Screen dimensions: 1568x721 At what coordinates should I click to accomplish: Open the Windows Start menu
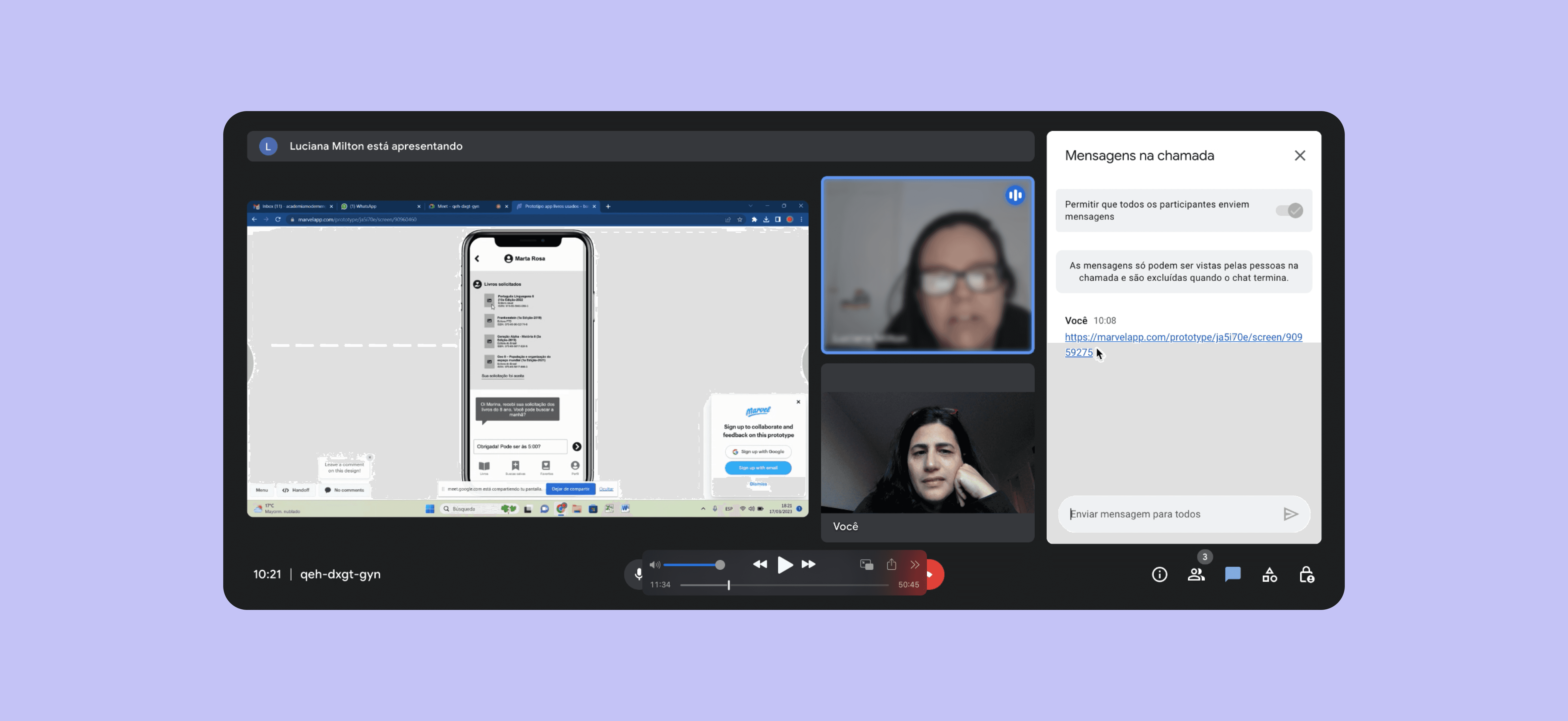[x=430, y=509]
